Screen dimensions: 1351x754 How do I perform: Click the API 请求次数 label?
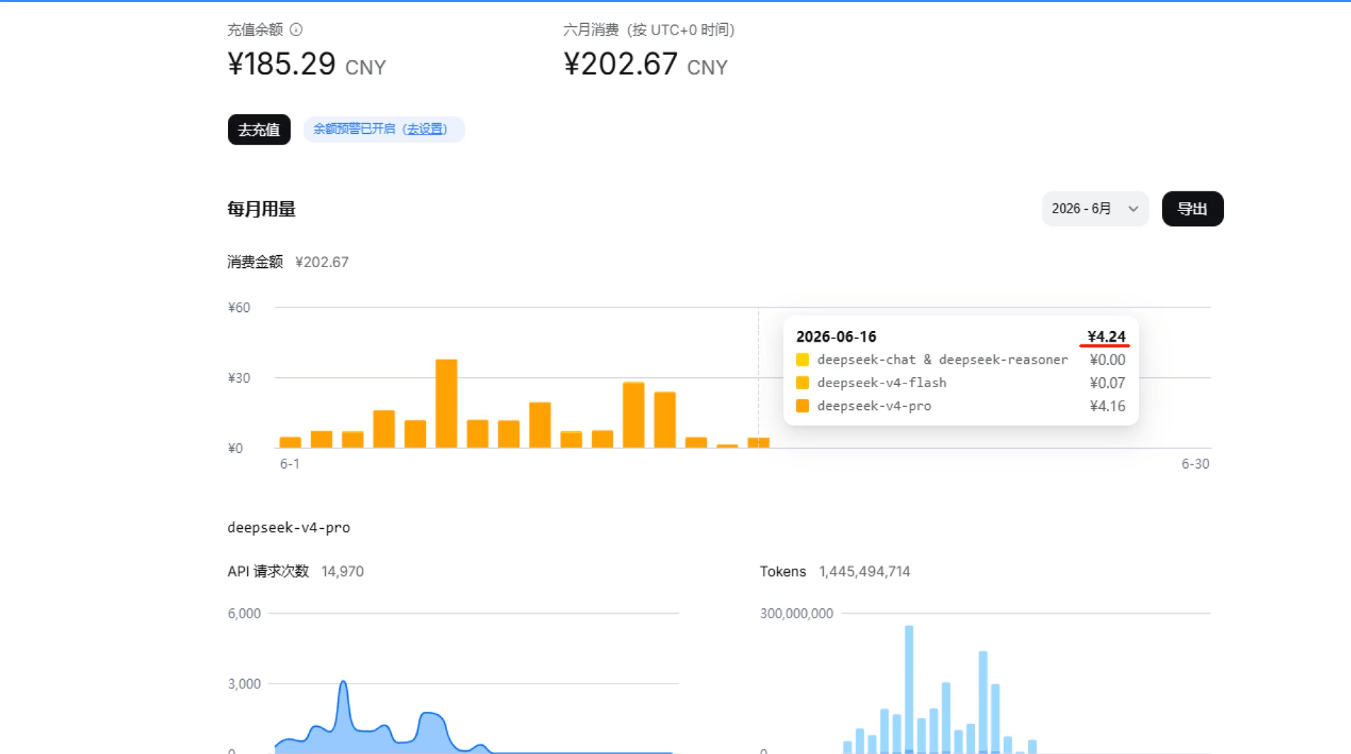coord(268,572)
